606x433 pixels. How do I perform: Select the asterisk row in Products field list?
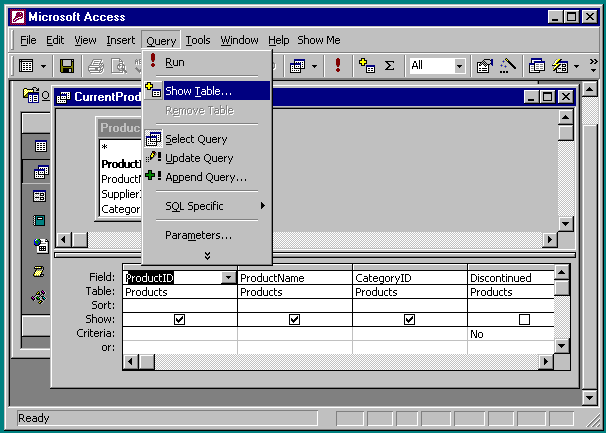(x=120, y=147)
